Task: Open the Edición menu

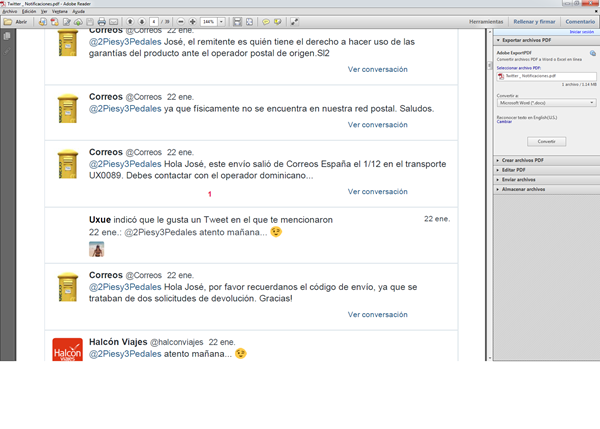Action: click(29, 11)
